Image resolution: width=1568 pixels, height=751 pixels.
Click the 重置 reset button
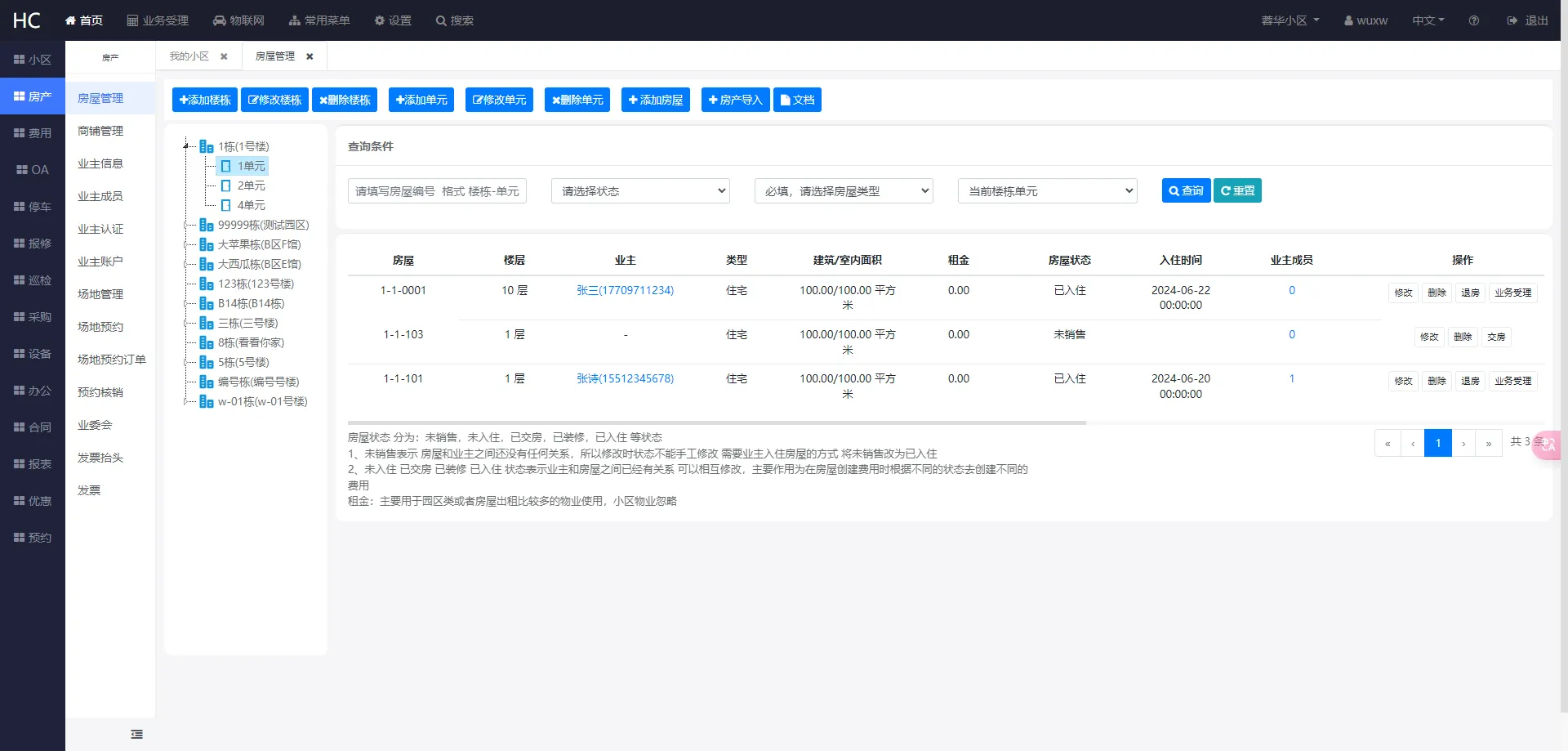(1237, 190)
